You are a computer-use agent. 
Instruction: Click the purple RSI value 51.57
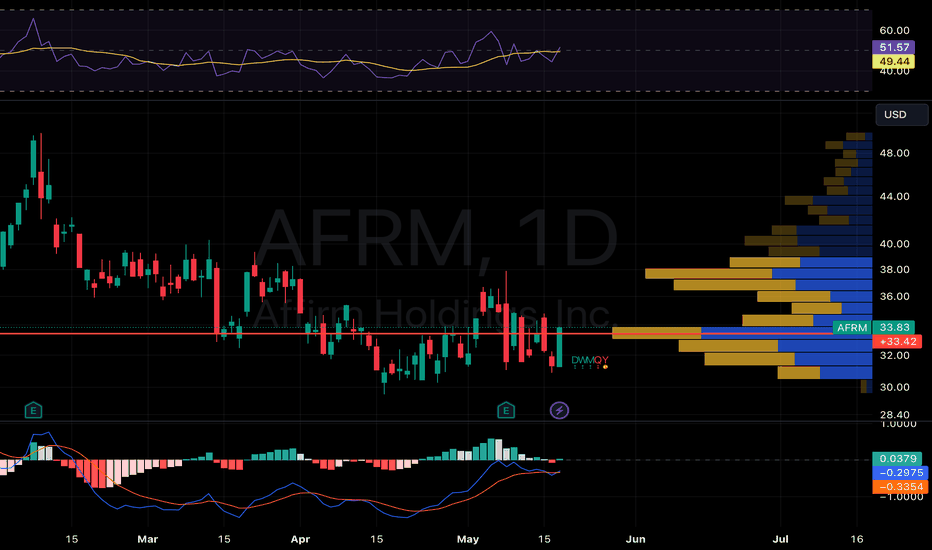893,47
